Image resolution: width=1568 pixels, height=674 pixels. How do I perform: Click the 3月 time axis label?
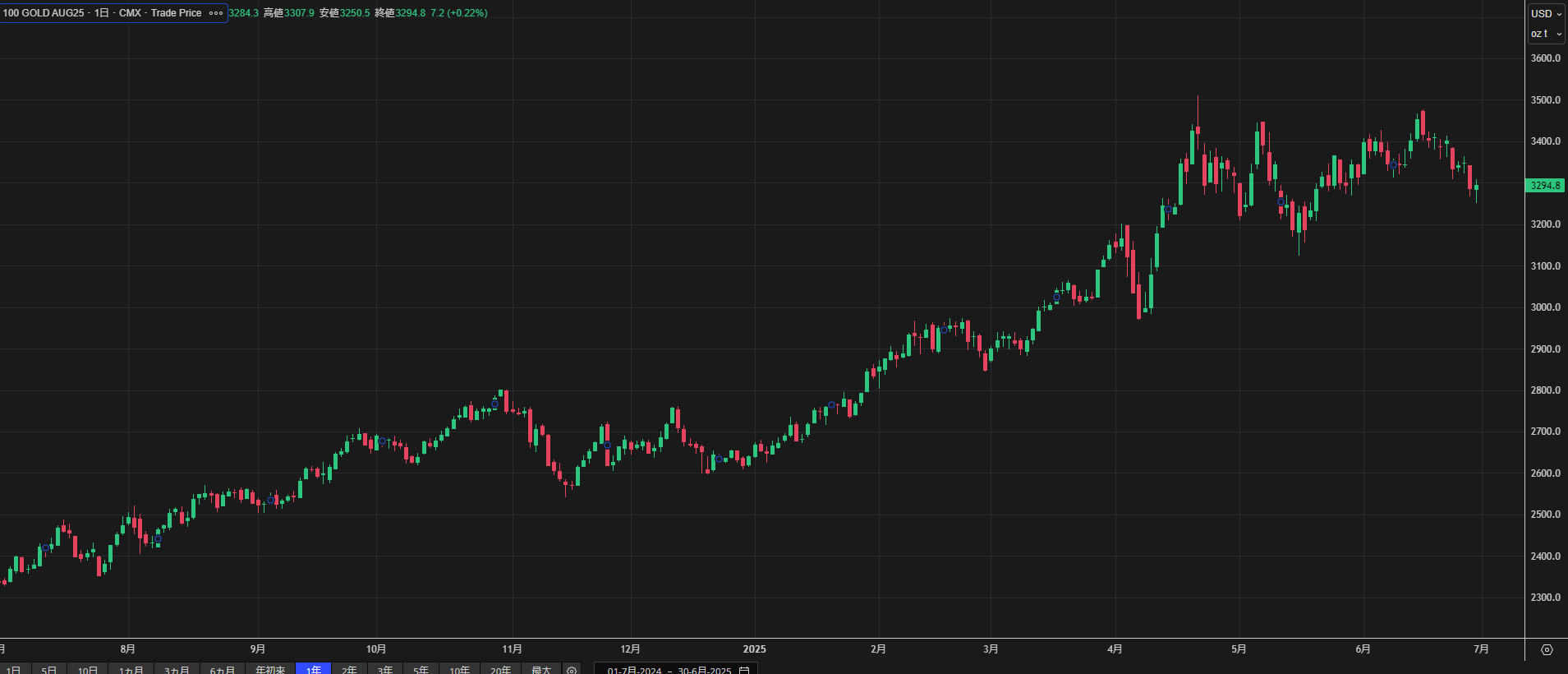point(991,649)
